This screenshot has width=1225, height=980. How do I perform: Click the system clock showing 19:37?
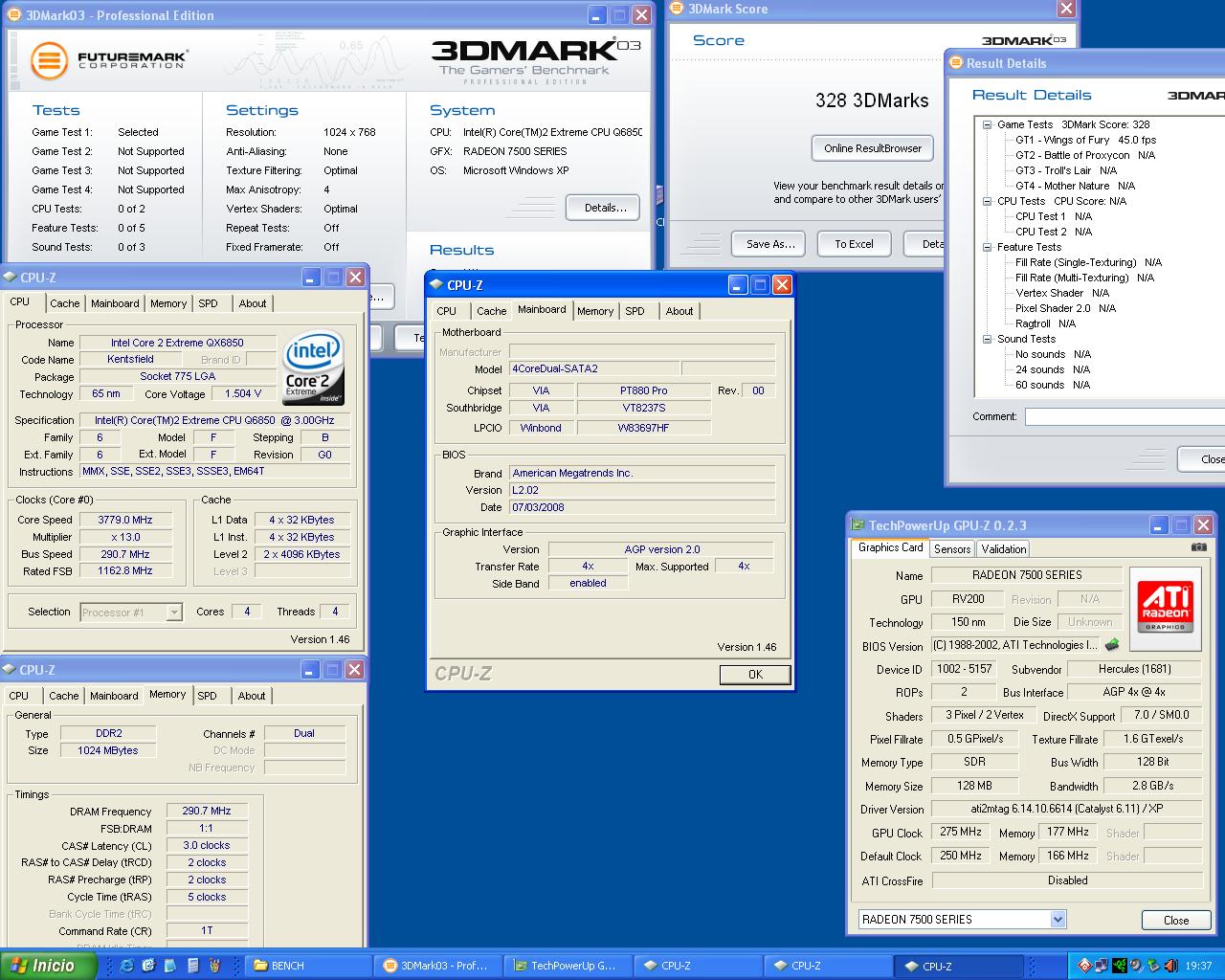tap(1198, 967)
